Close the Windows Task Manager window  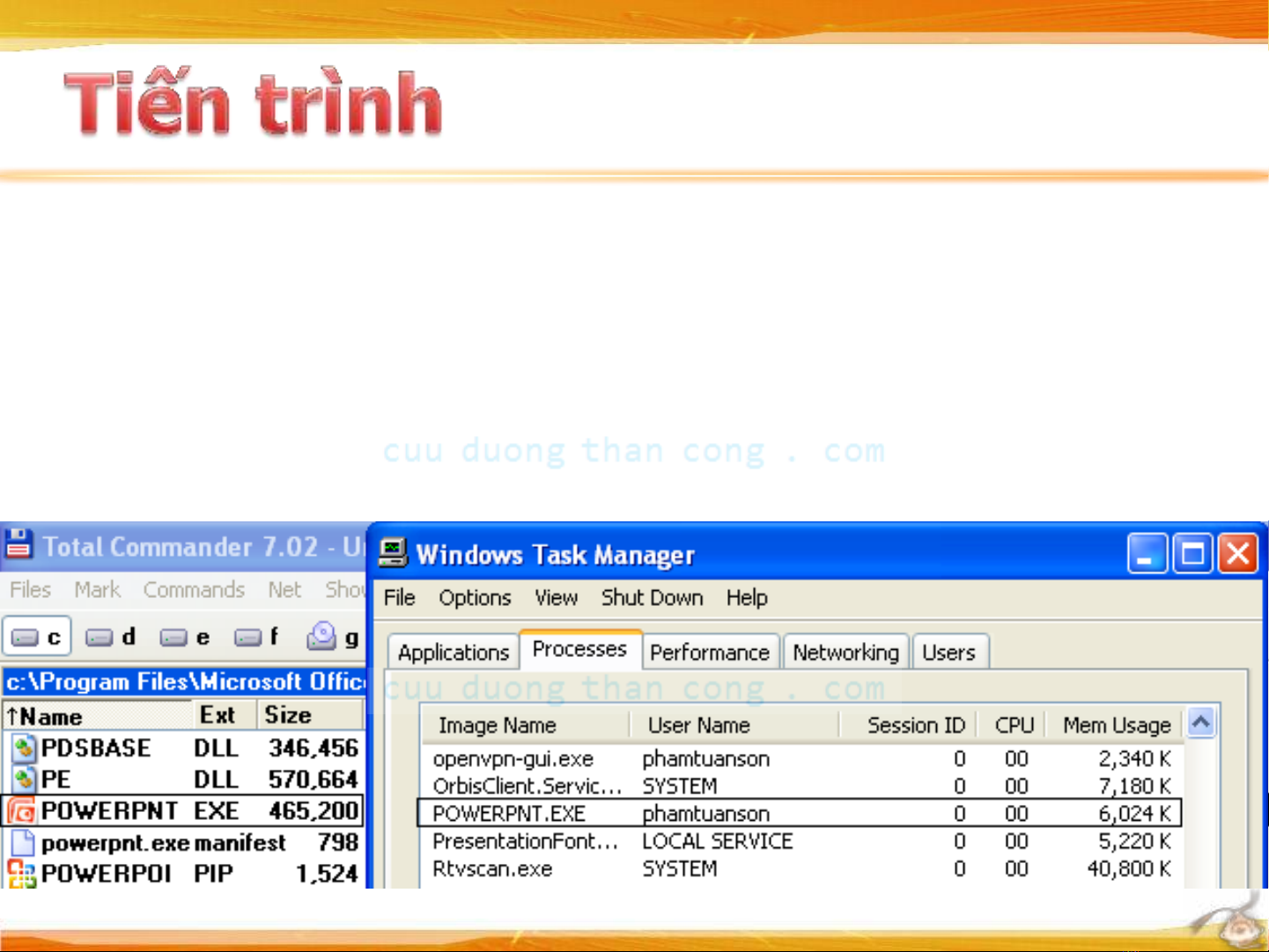click(1238, 554)
